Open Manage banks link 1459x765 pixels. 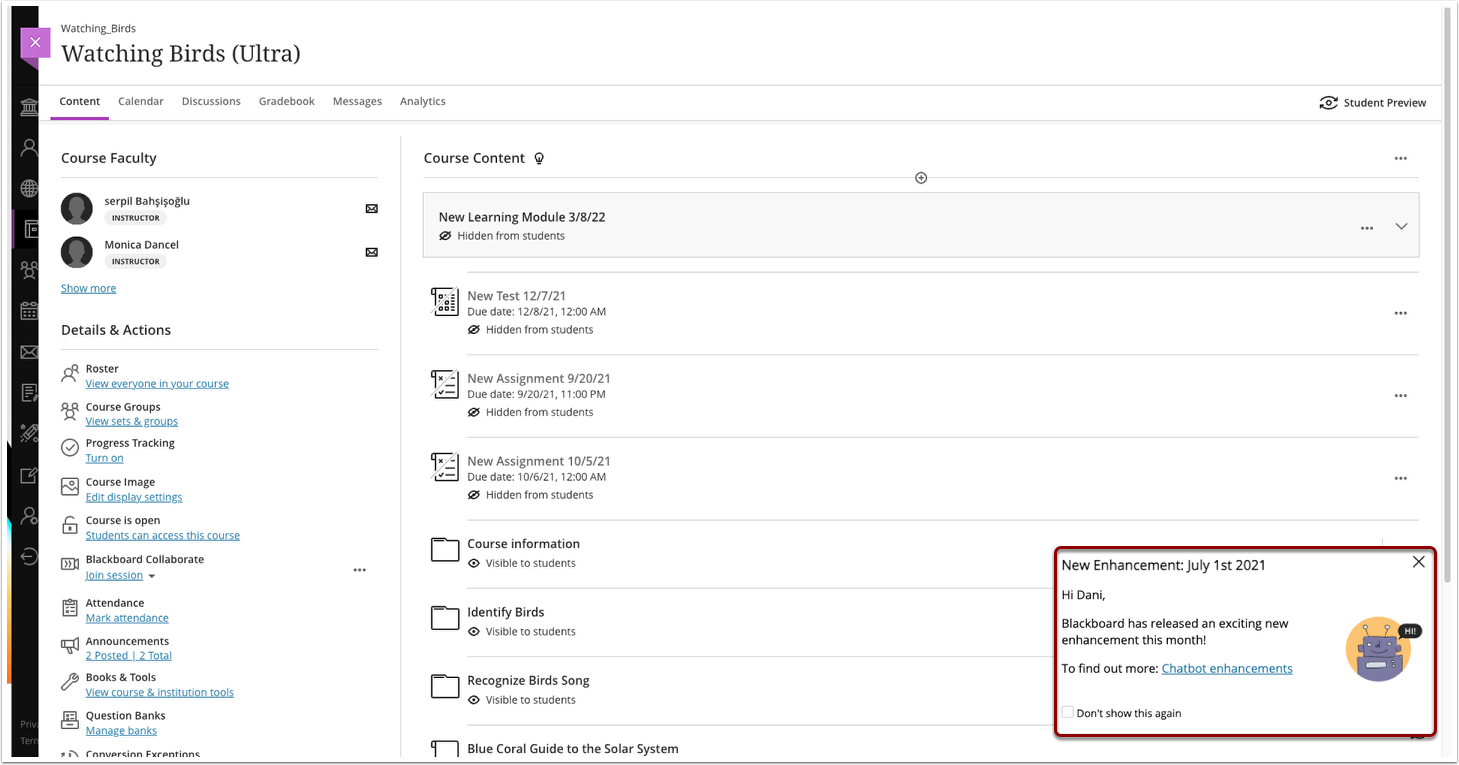[121, 731]
